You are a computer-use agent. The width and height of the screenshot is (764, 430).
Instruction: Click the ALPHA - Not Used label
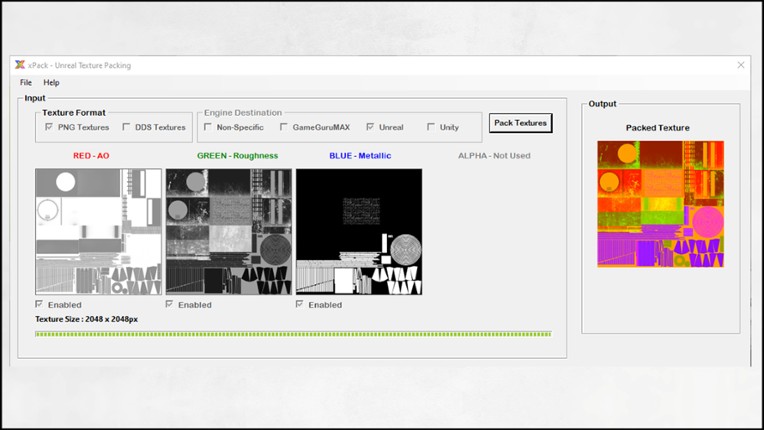[494, 156]
